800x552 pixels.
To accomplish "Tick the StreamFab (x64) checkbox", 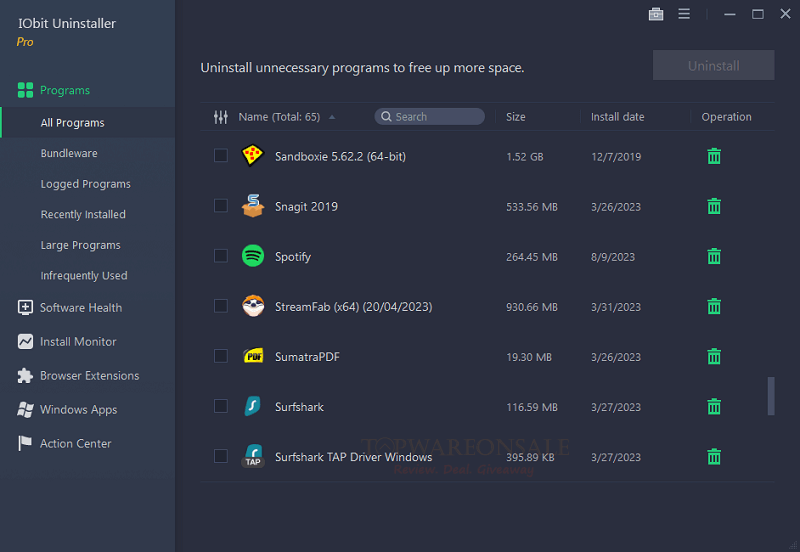I will pos(221,306).
